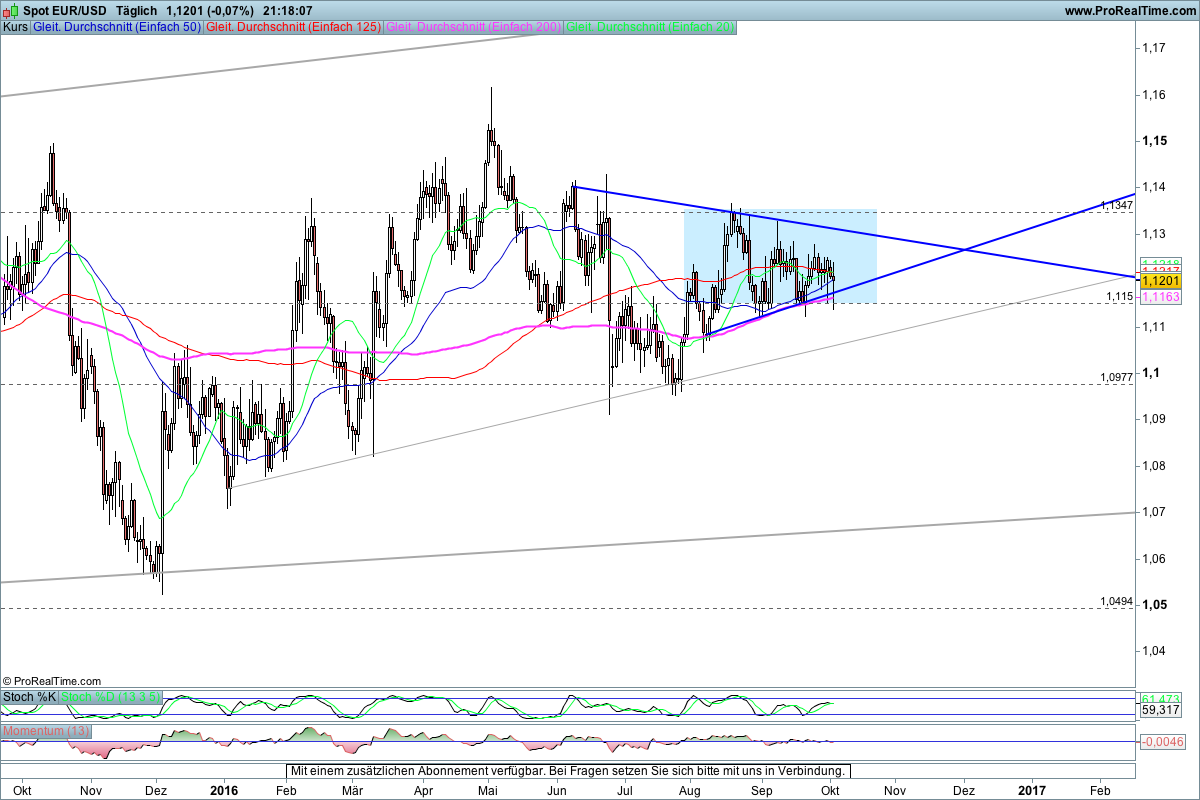This screenshot has width=1200, height=800.
Task: Select the Momentum (13) label
Action: [46, 732]
